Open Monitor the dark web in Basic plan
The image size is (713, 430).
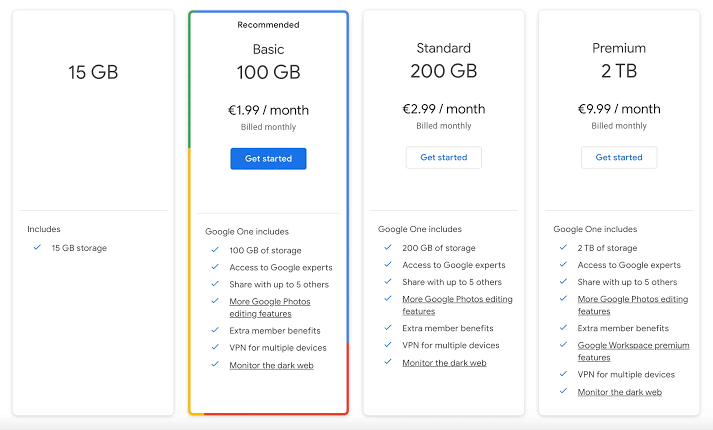(x=271, y=365)
